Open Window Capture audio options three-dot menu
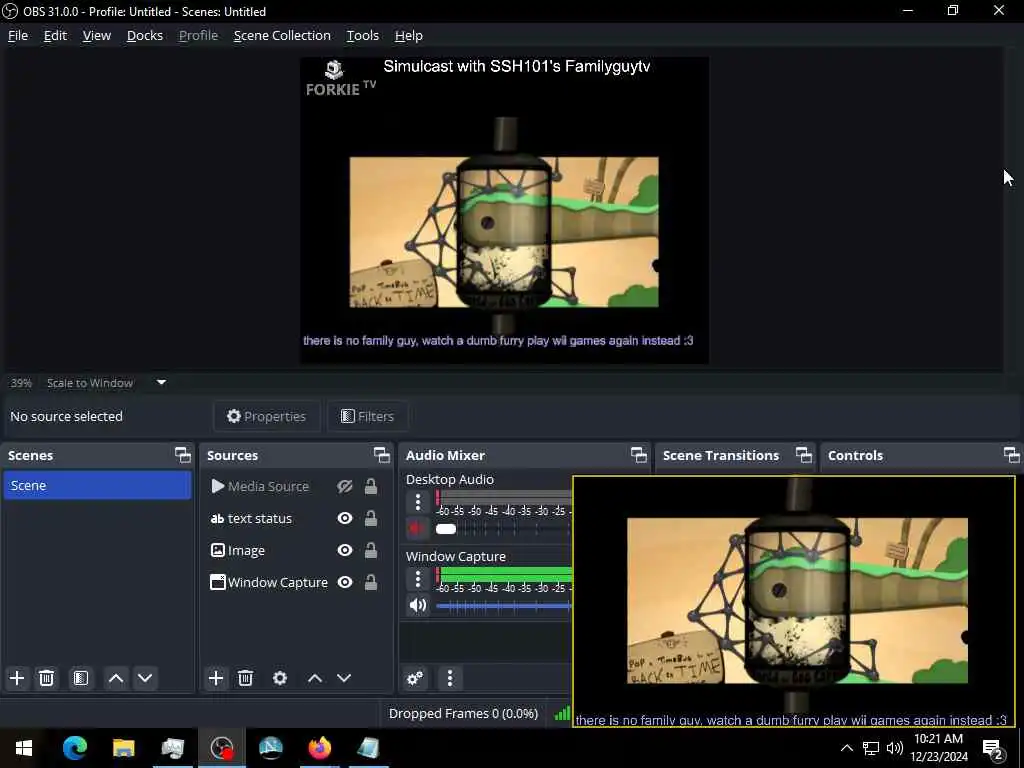1024x768 pixels. coord(418,579)
